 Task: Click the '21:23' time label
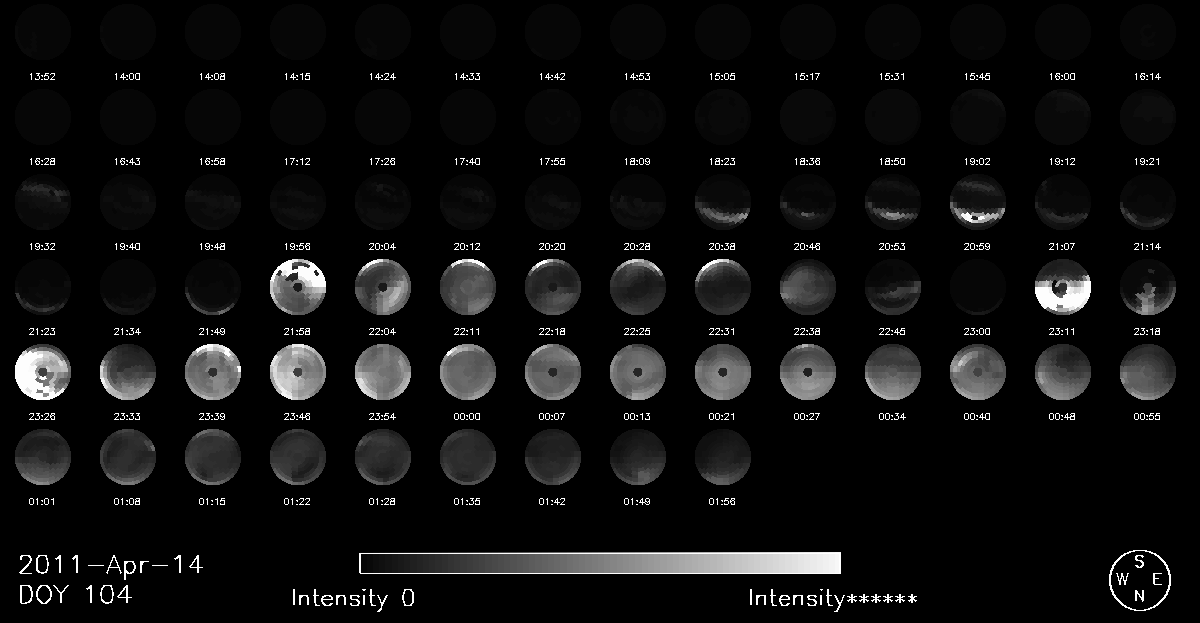tap(43, 331)
